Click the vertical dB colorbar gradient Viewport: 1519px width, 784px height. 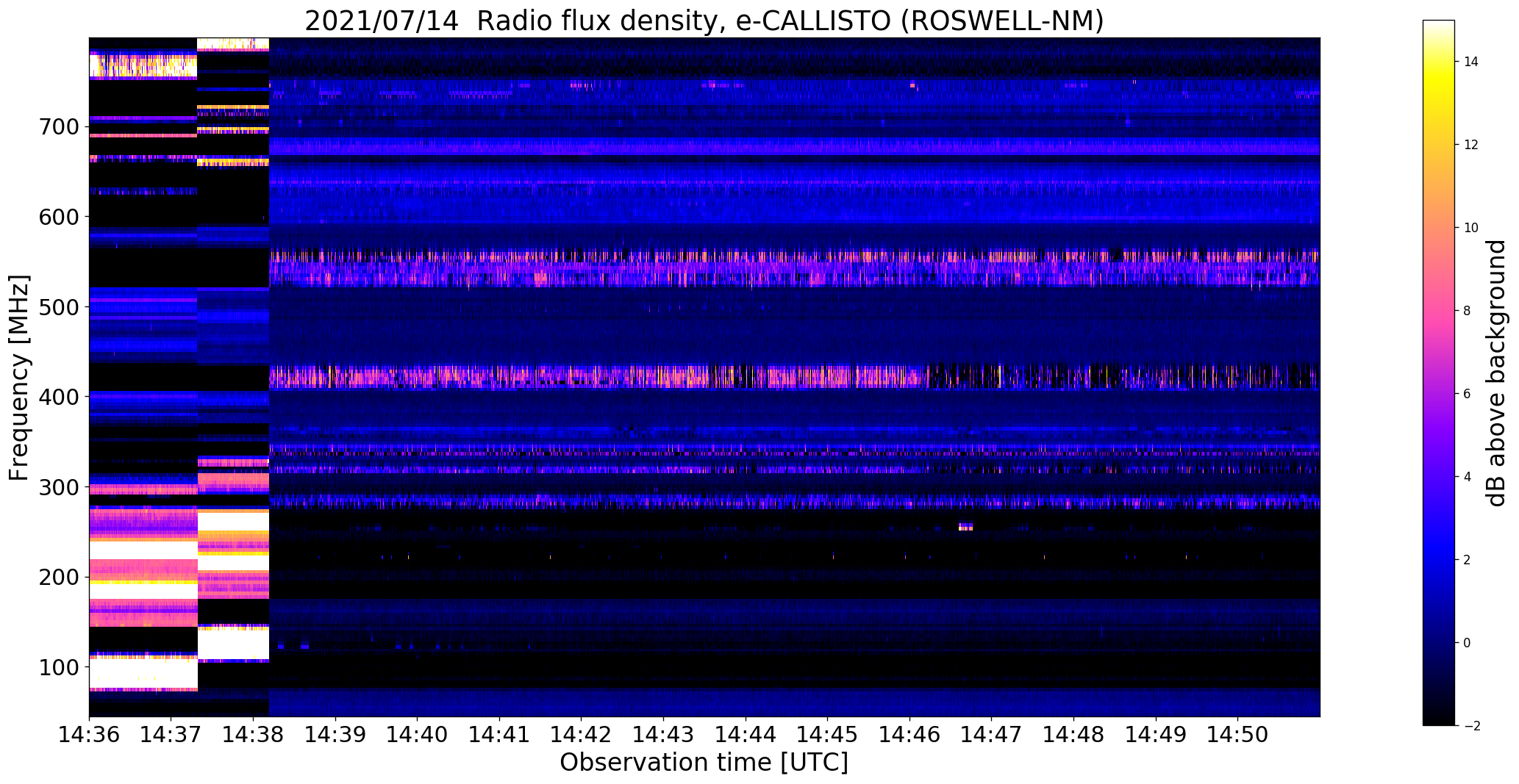pyautogui.click(x=1439, y=373)
